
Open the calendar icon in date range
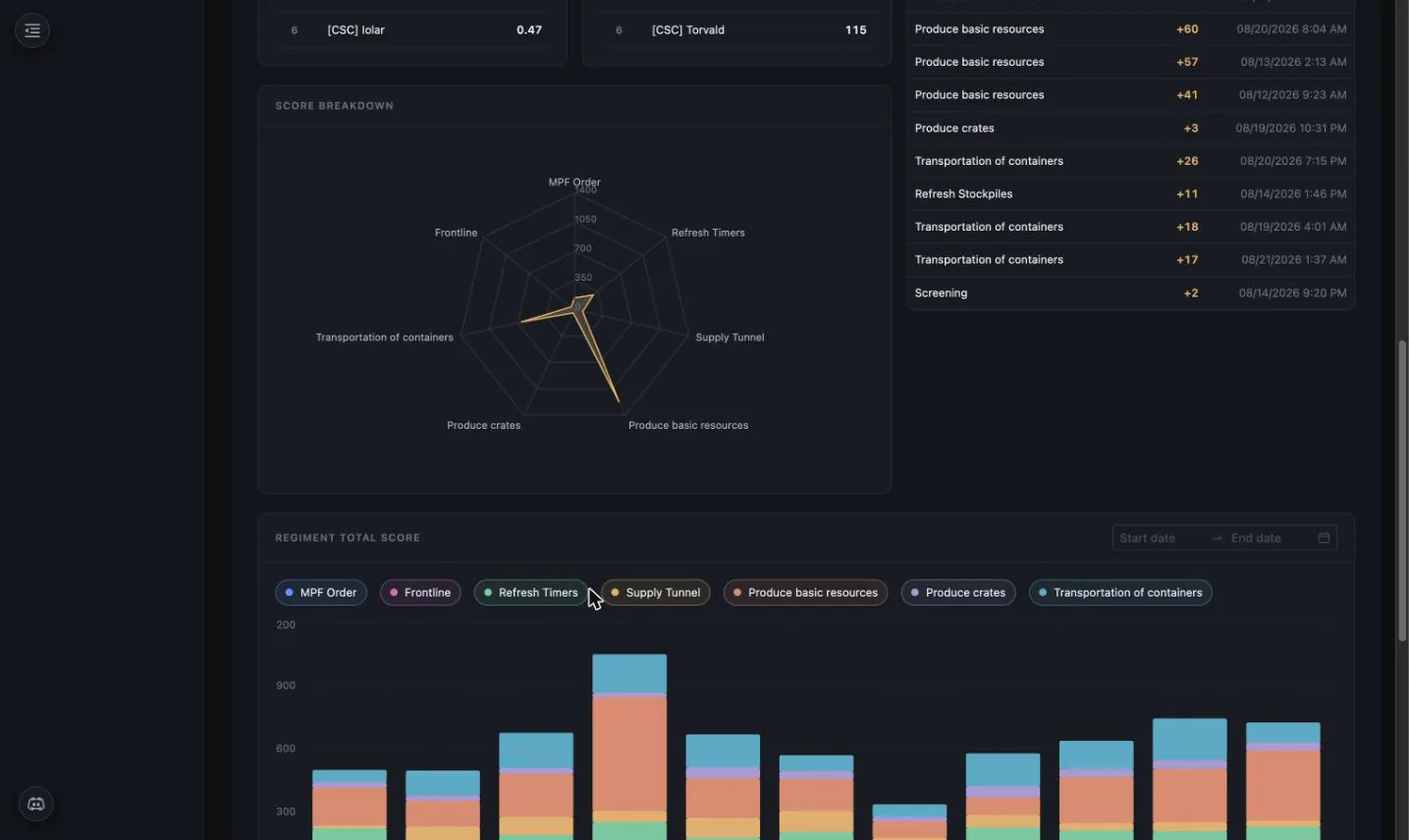(x=1324, y=538)
